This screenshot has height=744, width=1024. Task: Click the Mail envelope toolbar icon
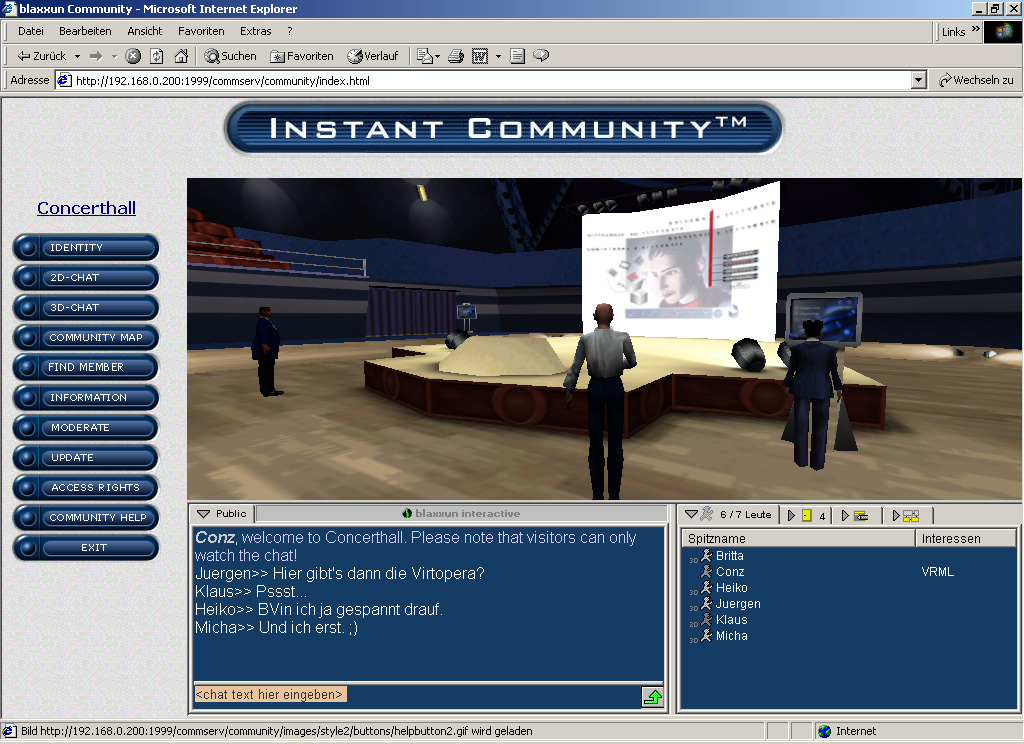[424, 56]
